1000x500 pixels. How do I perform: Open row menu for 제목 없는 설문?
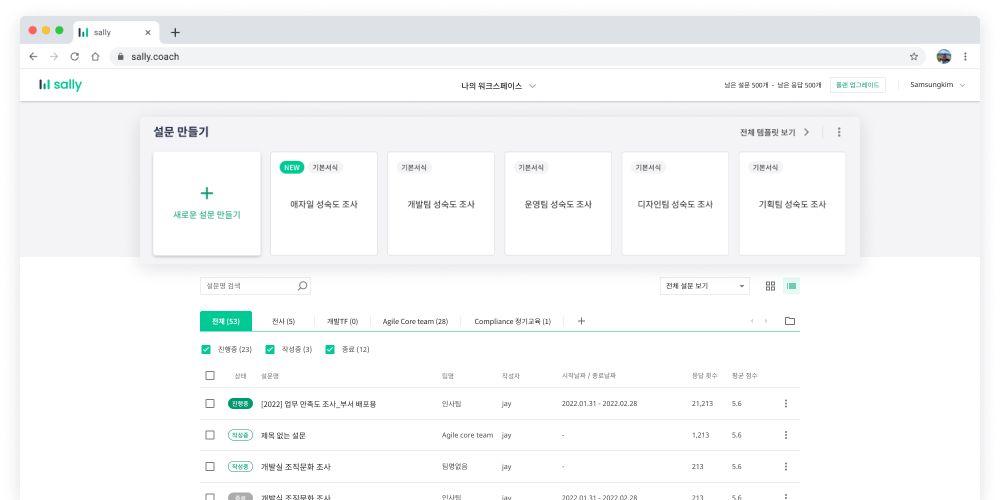[x=785, y=435]
